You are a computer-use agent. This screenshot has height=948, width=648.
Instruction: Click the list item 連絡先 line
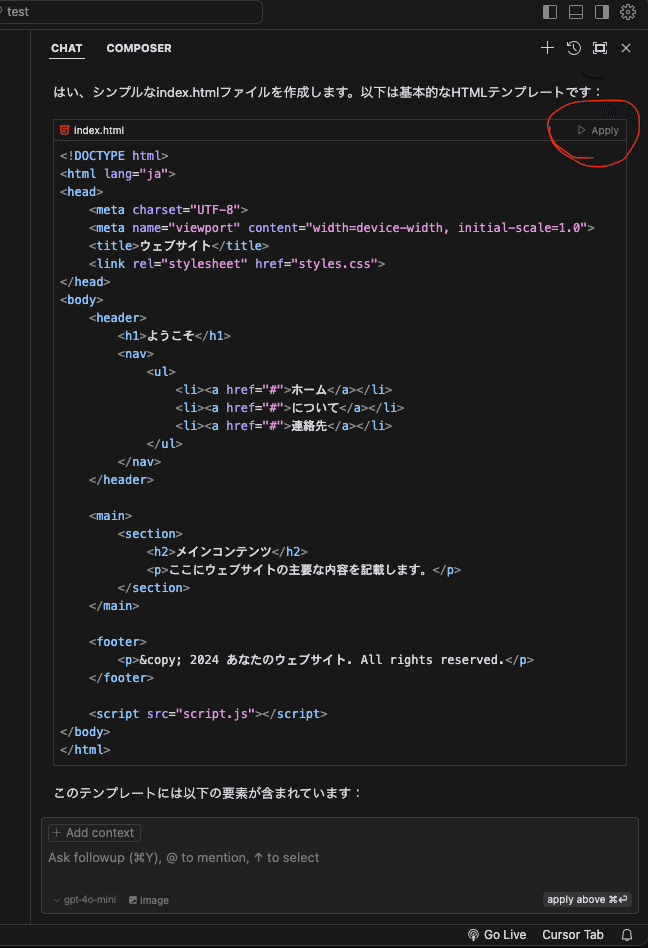click(x=284, y=426)
